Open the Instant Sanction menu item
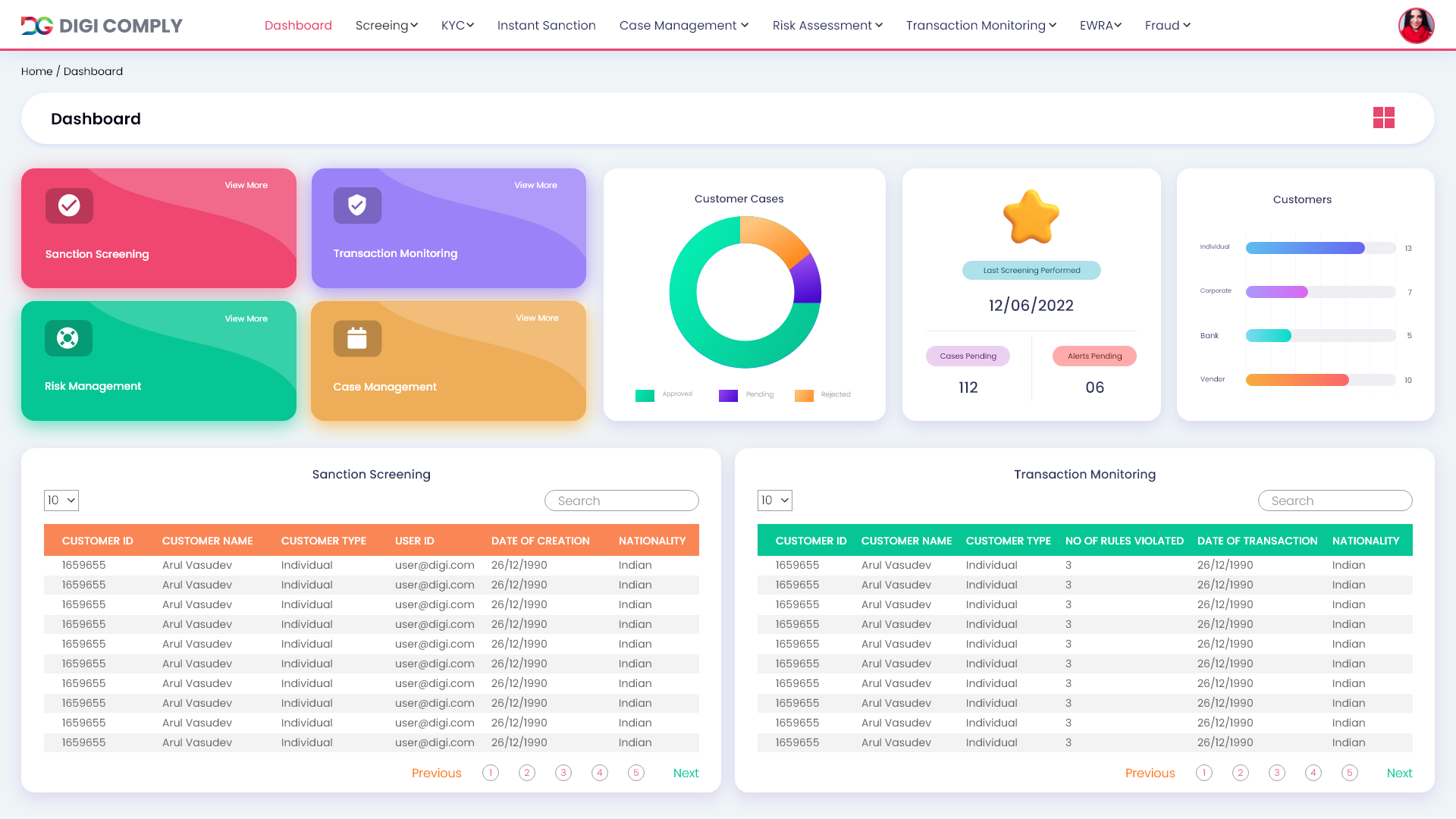This screenshot has height=819, width=1456. click(x=546, y=26)
